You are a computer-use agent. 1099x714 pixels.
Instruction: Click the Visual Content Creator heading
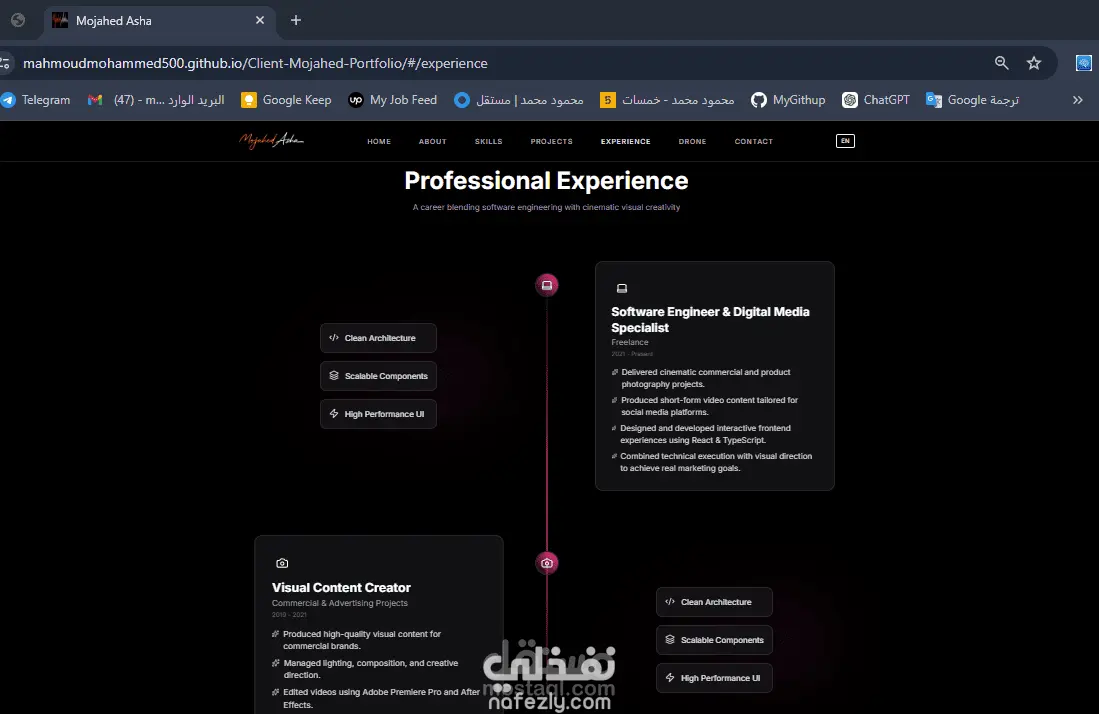(x=341, y=588)
